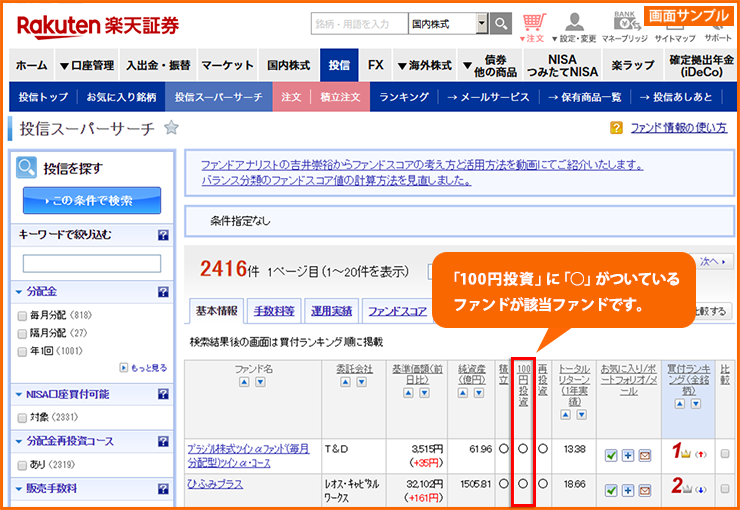Open the 国内株式 search category dropdown
Viewport: 740px width, 510px height.
pyautogui.click(x=448, y=24)
